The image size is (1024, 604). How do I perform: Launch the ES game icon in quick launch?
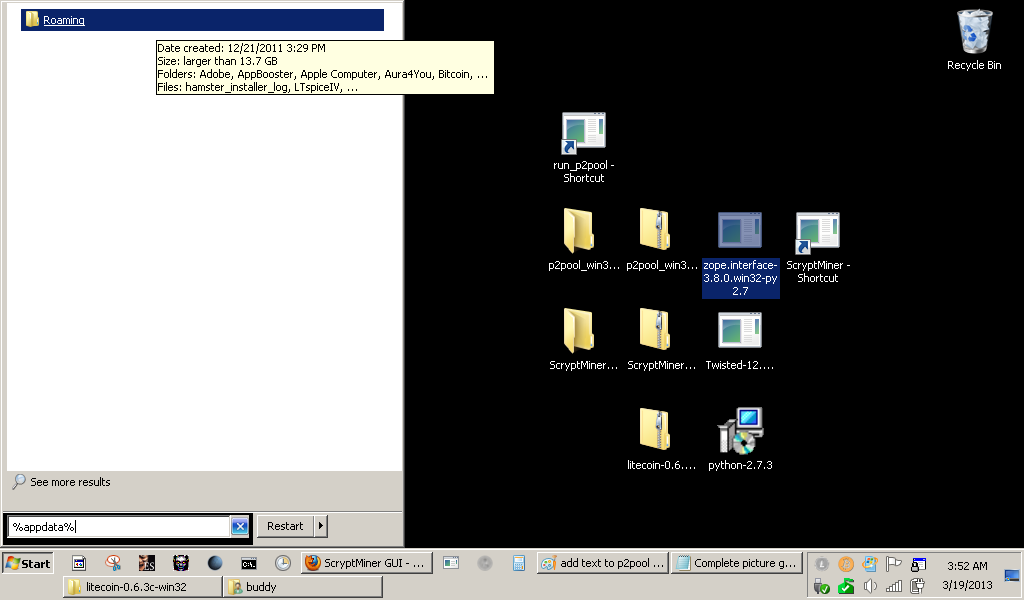click(x=147, y=563)
